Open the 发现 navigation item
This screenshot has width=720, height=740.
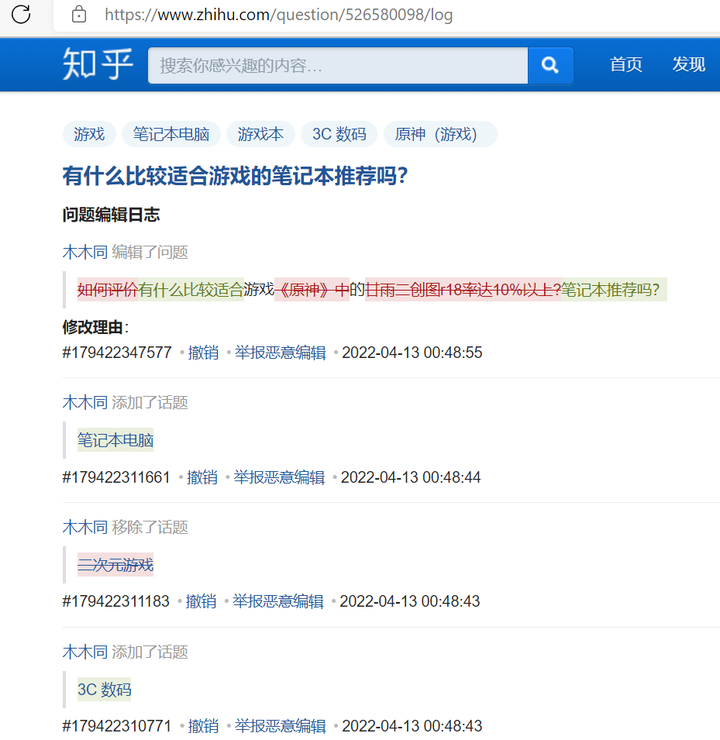click(688, 64)
